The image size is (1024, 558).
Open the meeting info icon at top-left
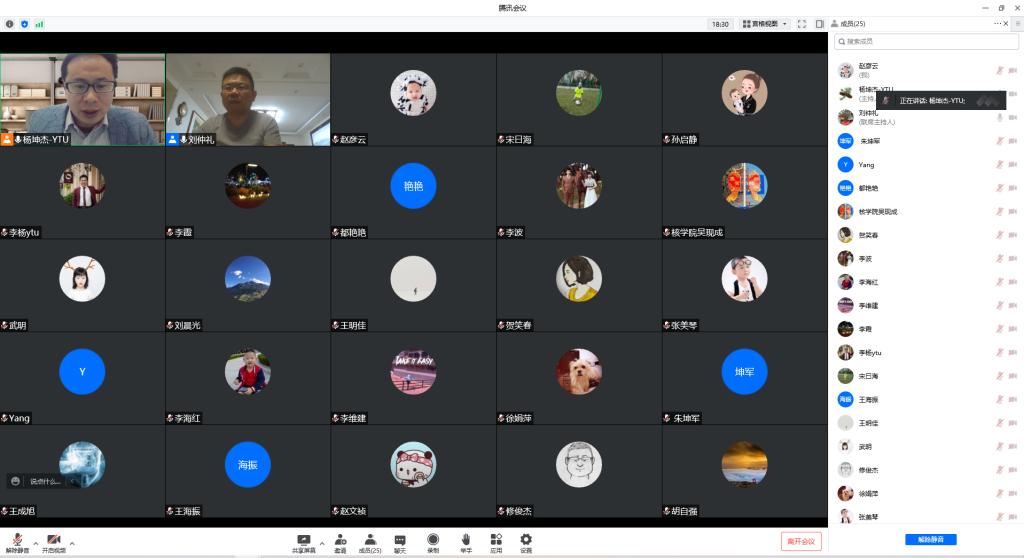(x=10, y=23)
